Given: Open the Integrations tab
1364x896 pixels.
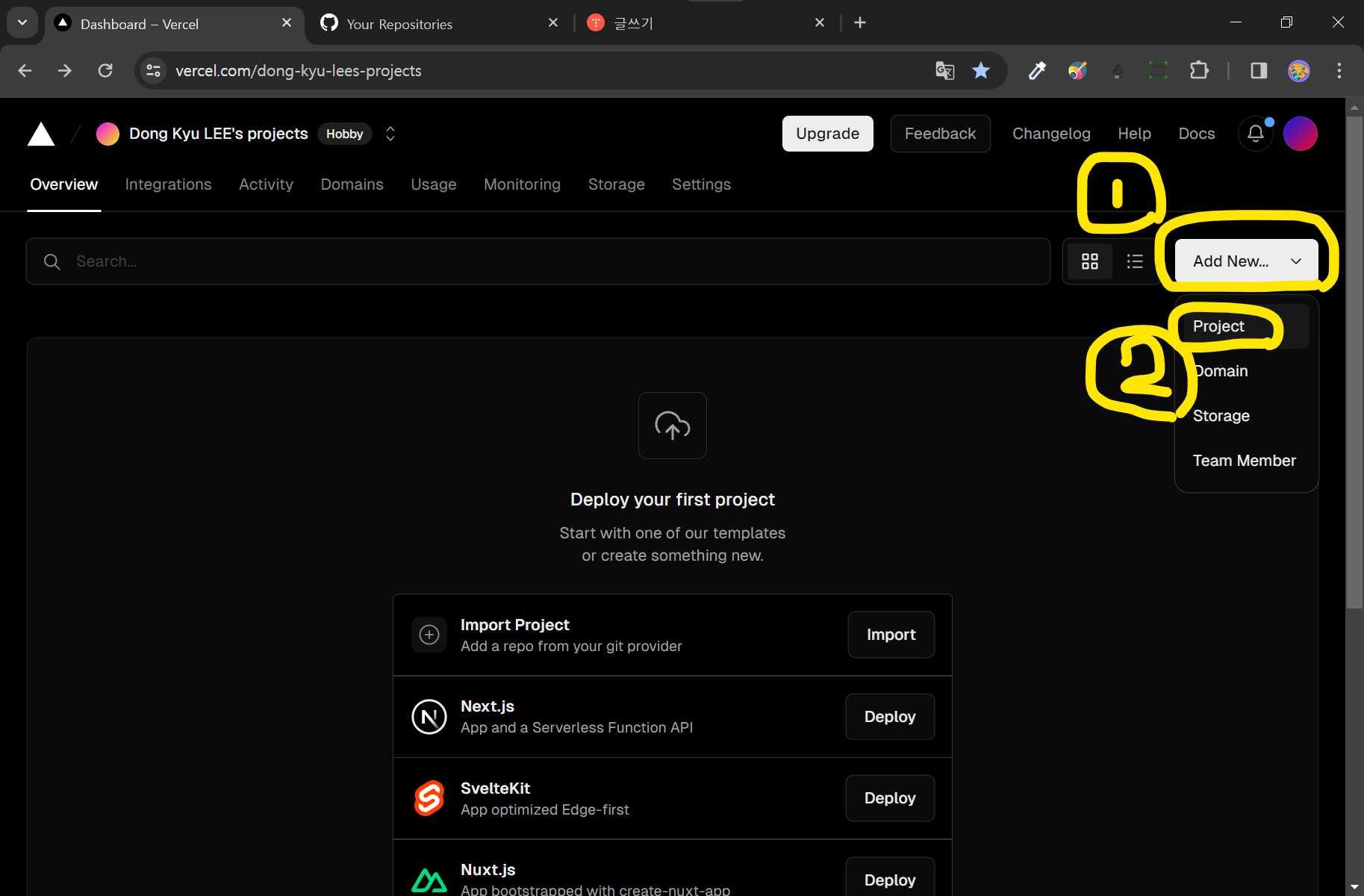Looking at the screenshot, I should pos(169,184).
